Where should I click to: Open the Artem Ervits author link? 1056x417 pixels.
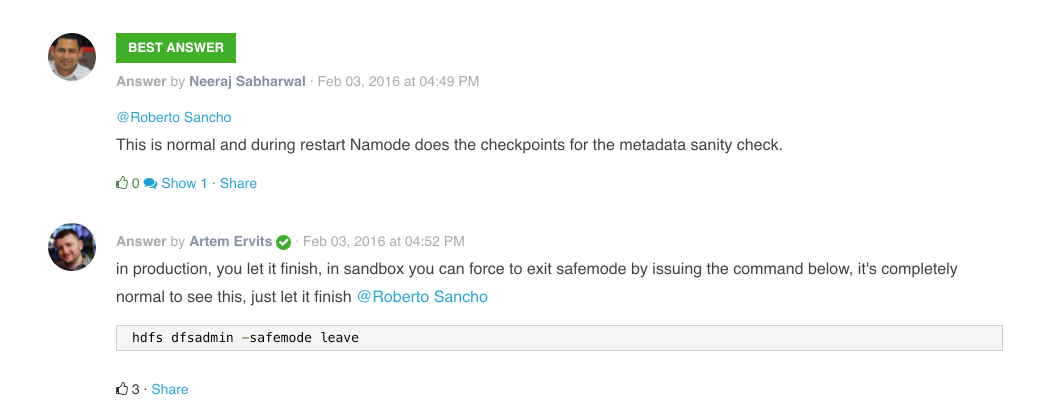pos(231,241)
